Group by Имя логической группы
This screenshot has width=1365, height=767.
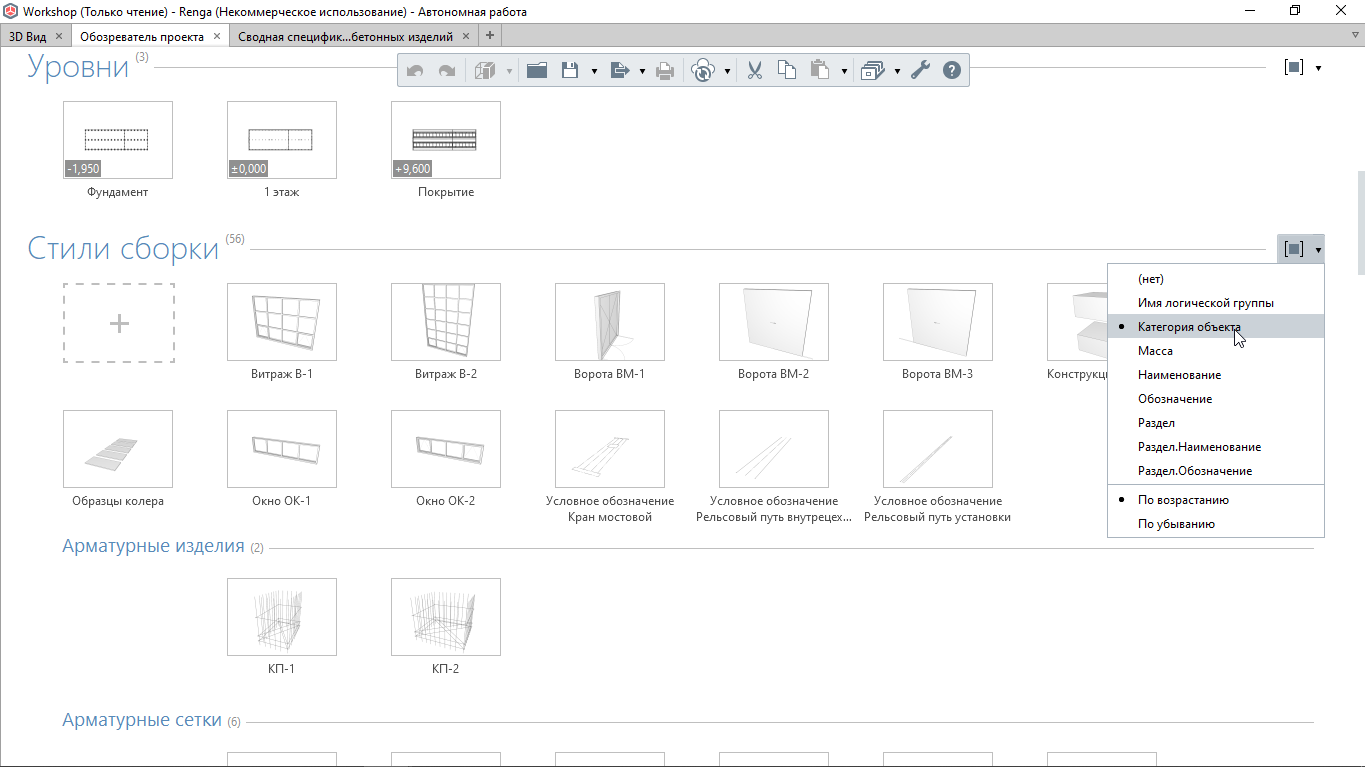pyautogui.click(x=1216, y=303)
